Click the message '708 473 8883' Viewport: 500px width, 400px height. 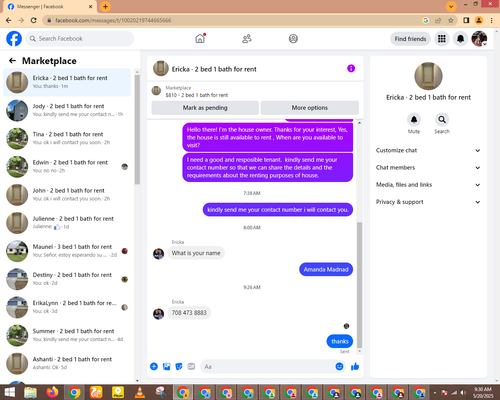189,313
